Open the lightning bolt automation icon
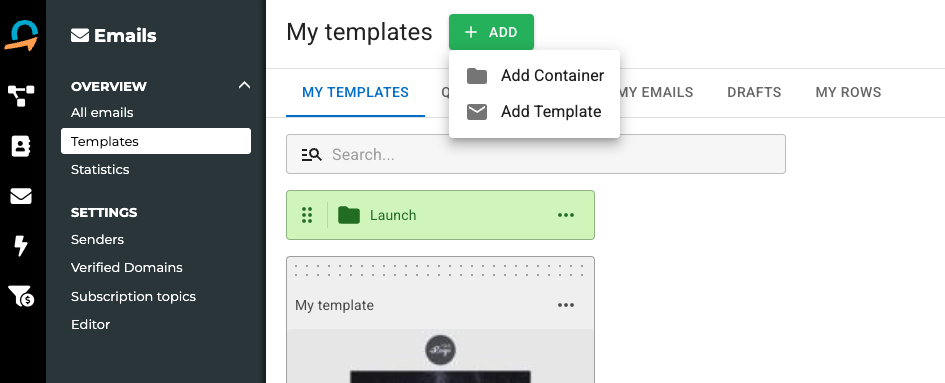The width and height of the screenshot is (945, 383). [21, 246]
